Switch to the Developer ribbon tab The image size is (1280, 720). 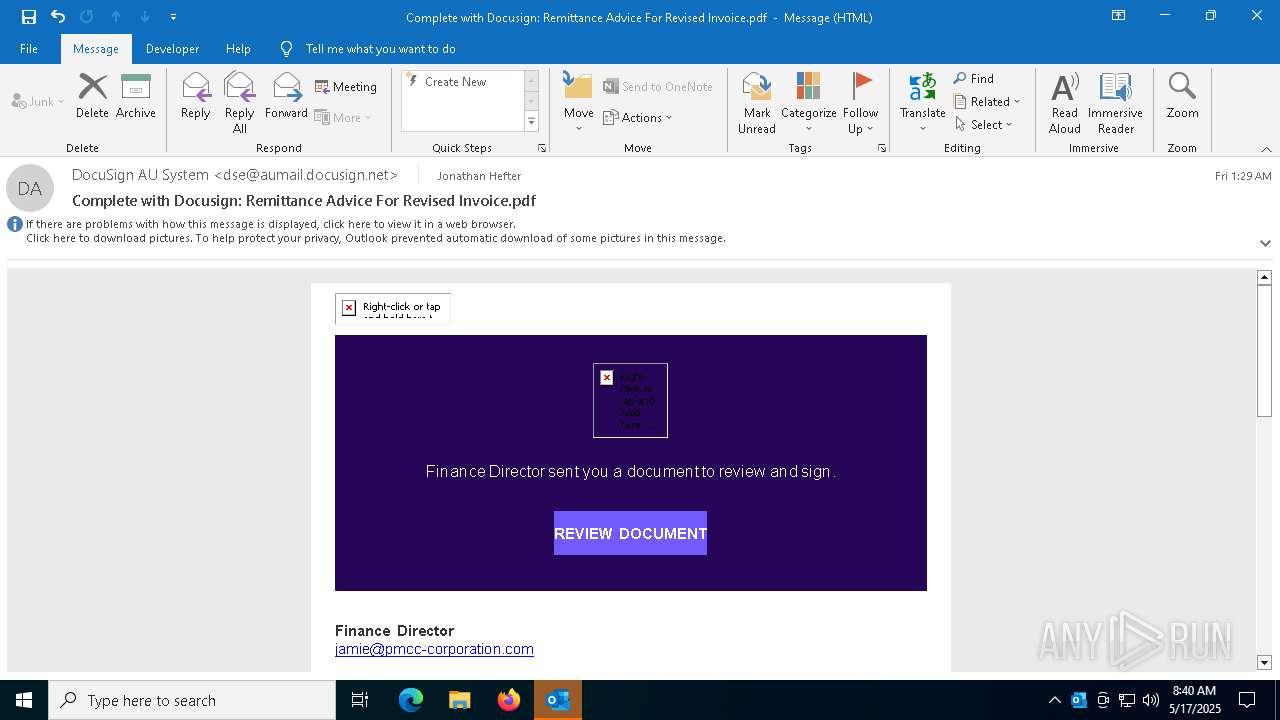click(172, 48)
